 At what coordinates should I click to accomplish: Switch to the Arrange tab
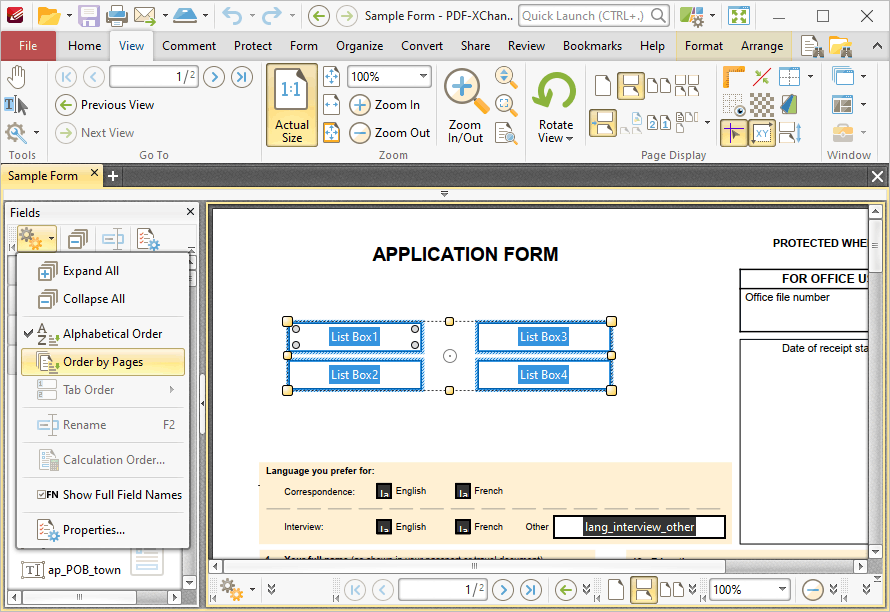[x=762, y=46]
